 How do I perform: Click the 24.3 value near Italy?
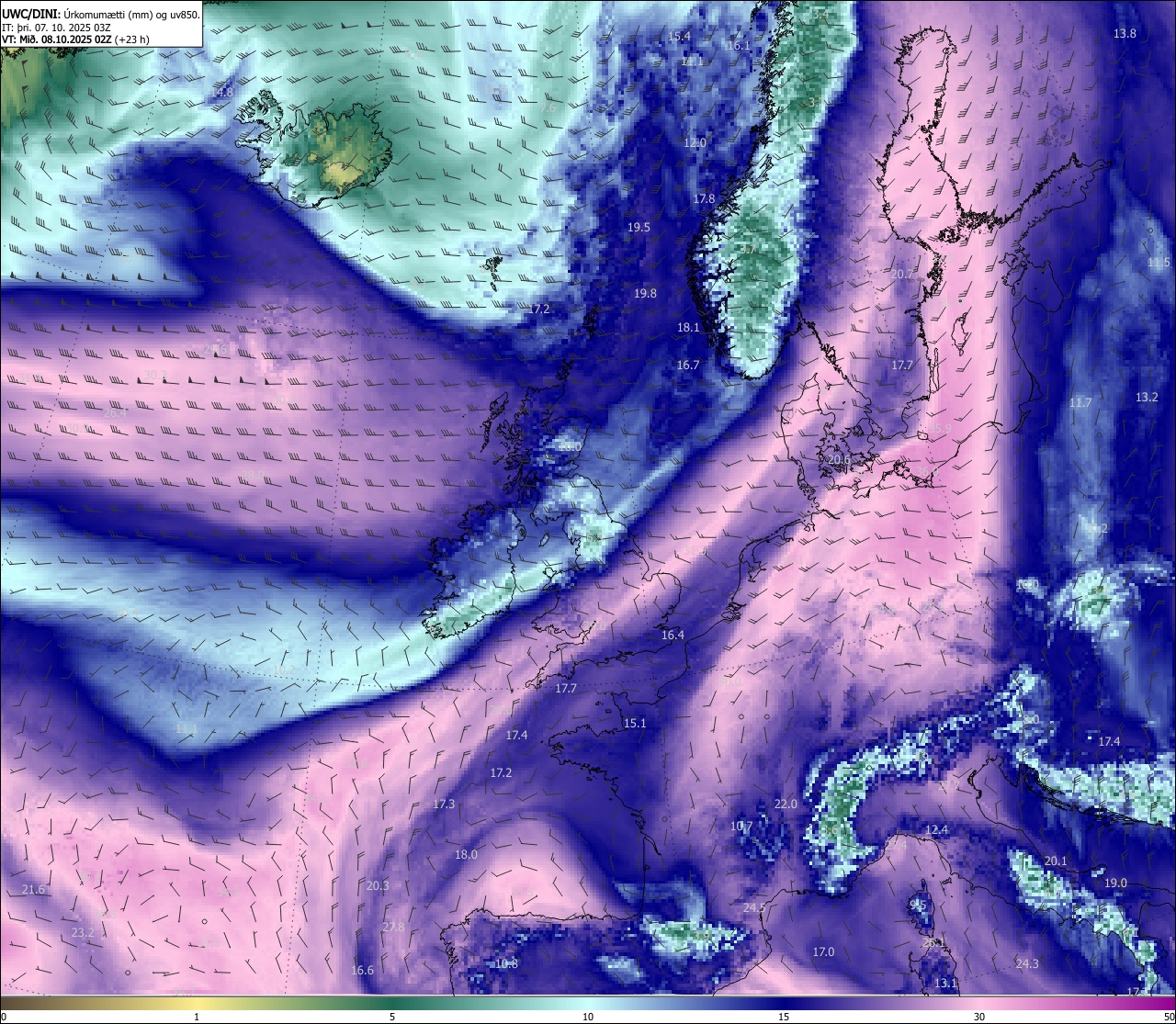(1027, 963)
